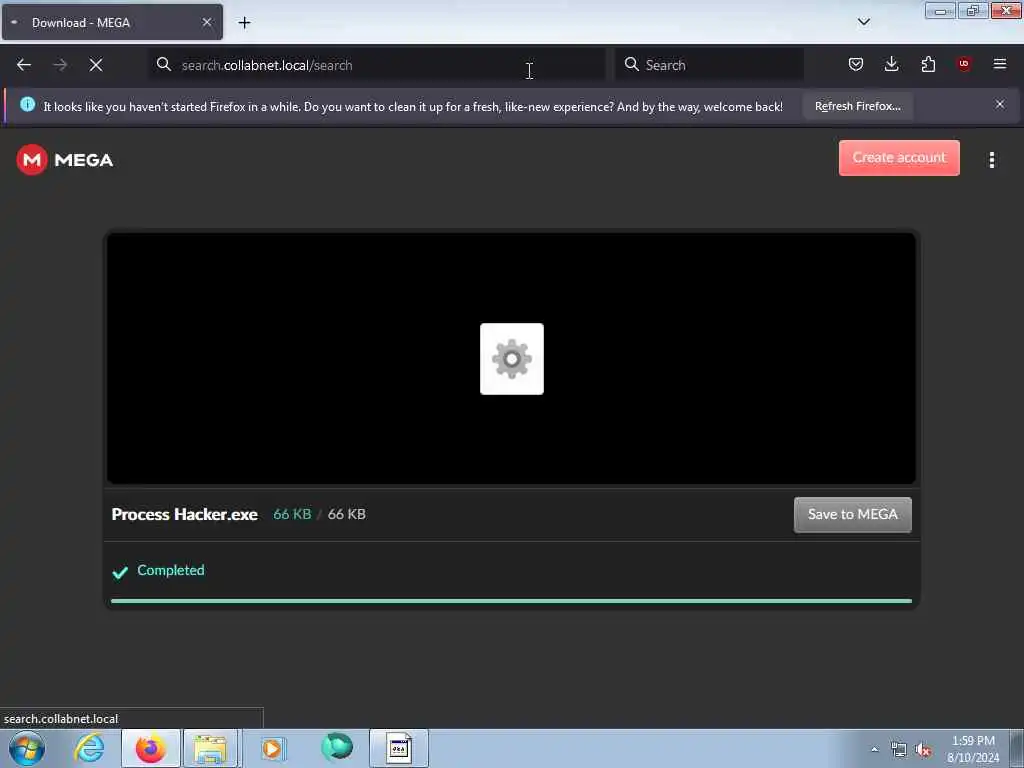The image size is (1024, 768).
Task: Open the green round taskbar app
Action: [337, 747]
